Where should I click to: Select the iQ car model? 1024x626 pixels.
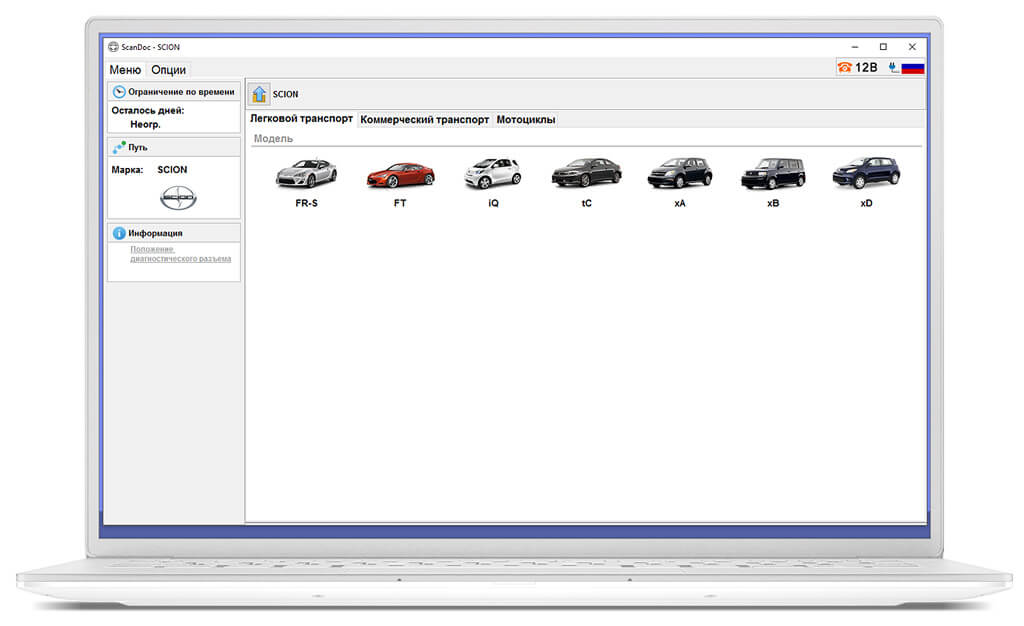click(493, 174)
